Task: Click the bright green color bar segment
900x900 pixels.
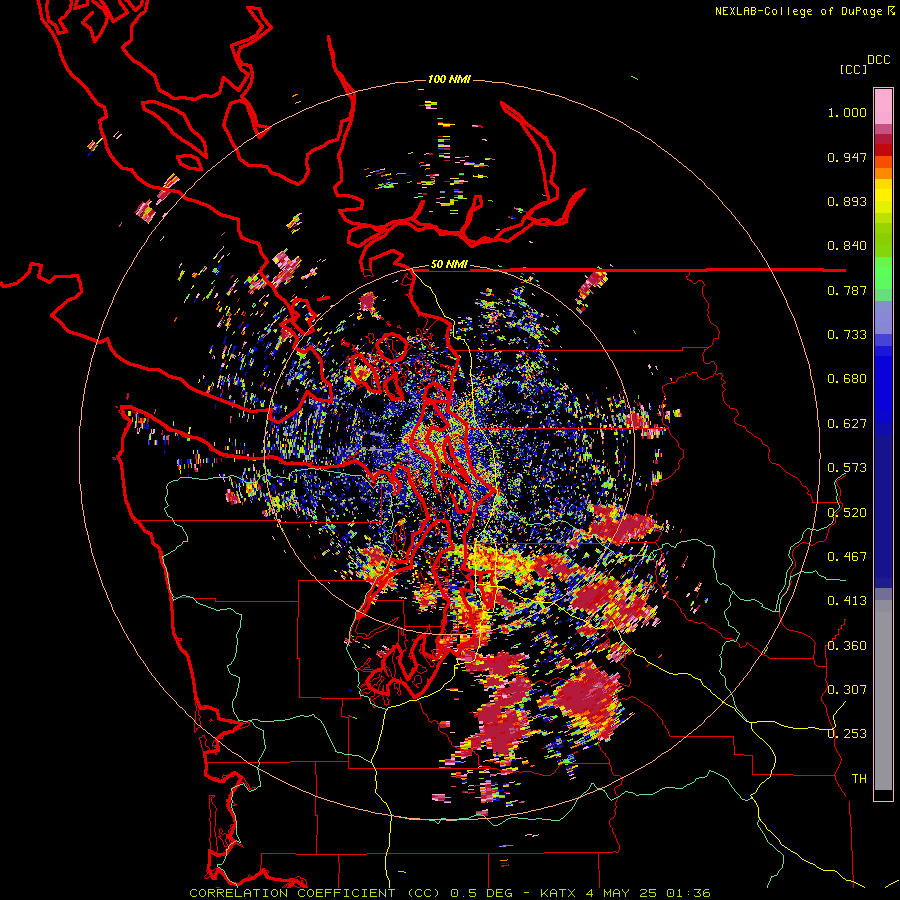Action: click(x=883, y=273)
